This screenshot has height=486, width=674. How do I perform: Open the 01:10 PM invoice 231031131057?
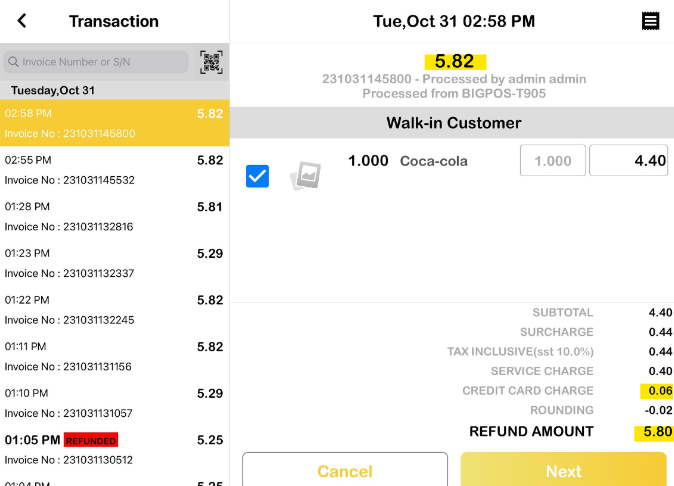(x=114, y=403)
